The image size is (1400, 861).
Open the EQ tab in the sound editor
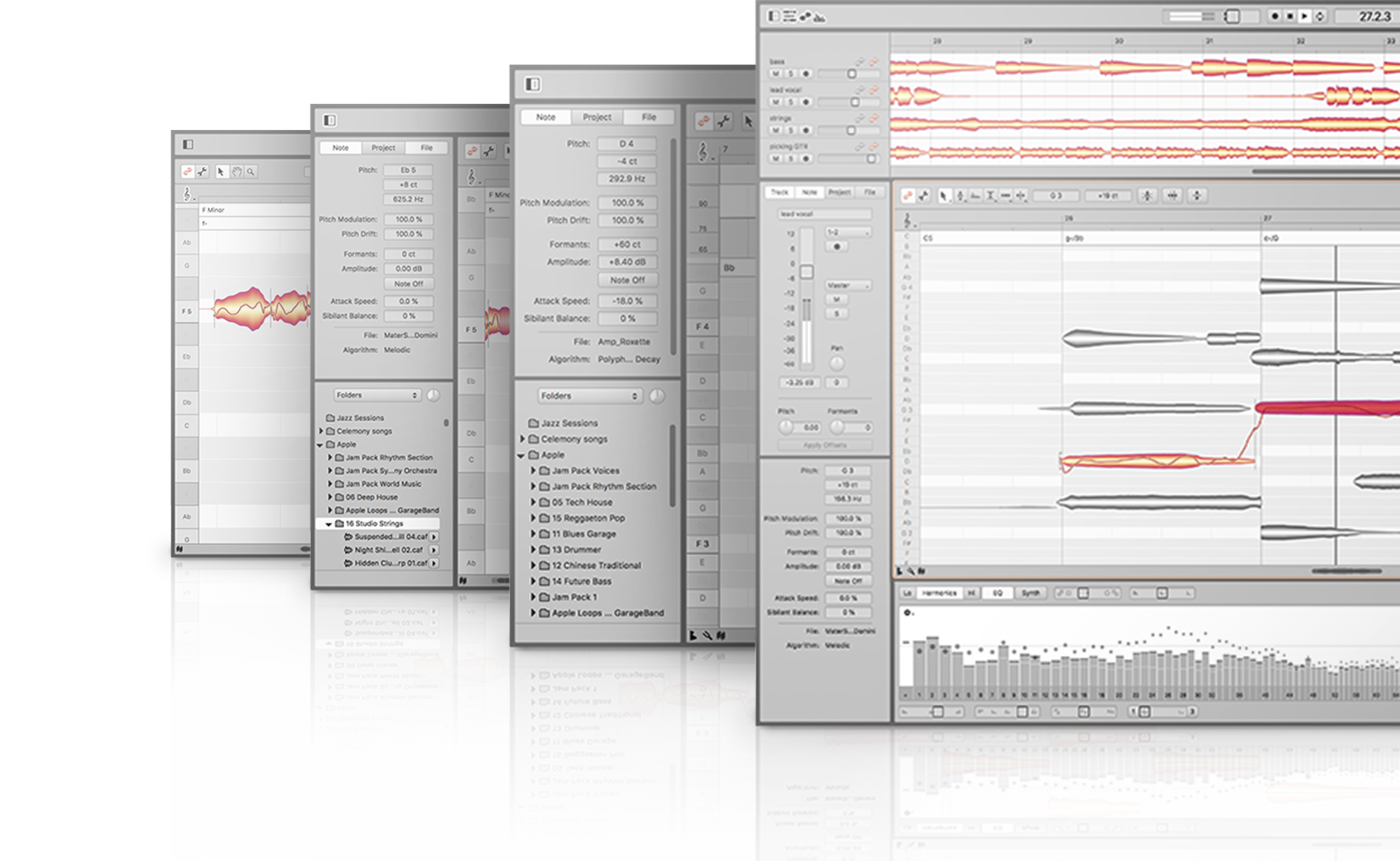pyautogui.click(x=997, y=593)
